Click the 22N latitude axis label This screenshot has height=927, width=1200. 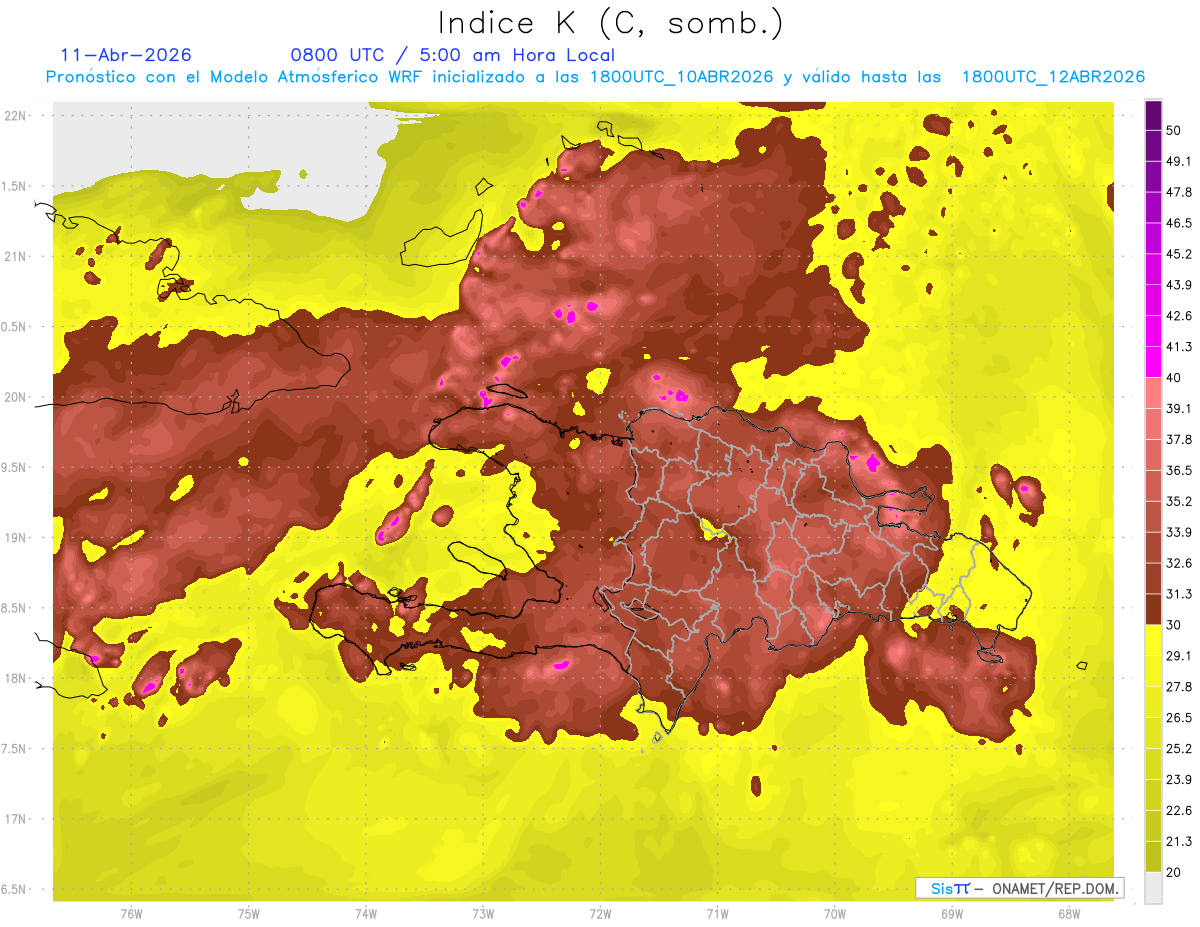click(15, 115)
